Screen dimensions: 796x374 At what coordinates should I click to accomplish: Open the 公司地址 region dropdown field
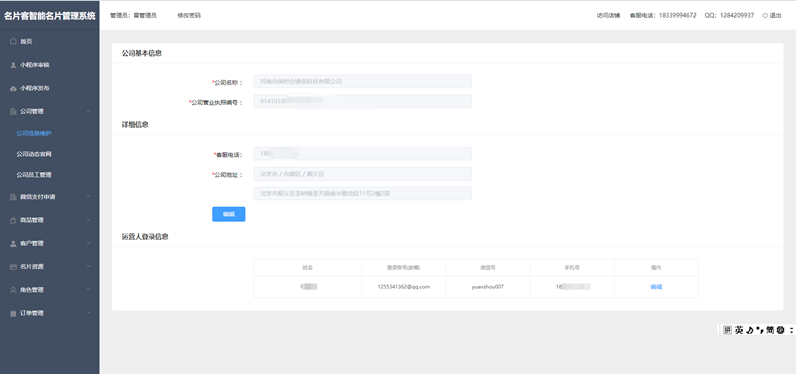click(362, 174)
